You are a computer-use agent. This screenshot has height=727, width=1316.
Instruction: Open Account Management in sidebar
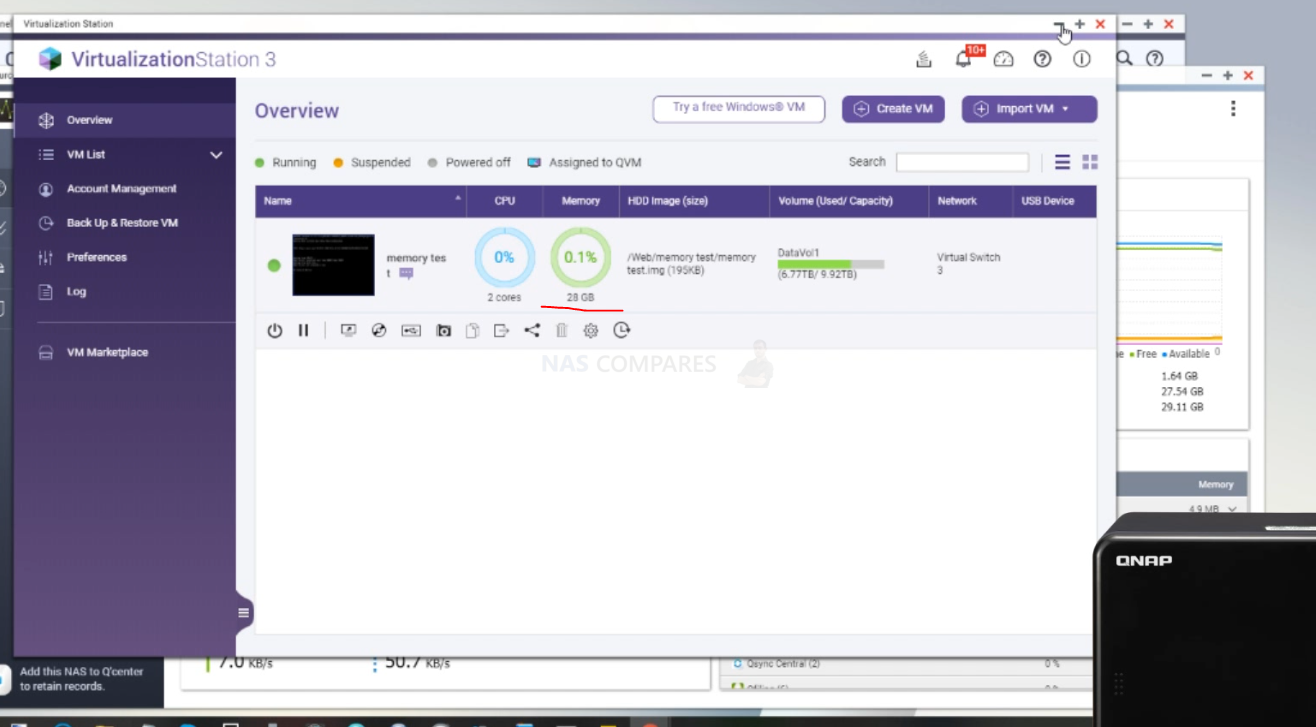(x=124, y=189)
